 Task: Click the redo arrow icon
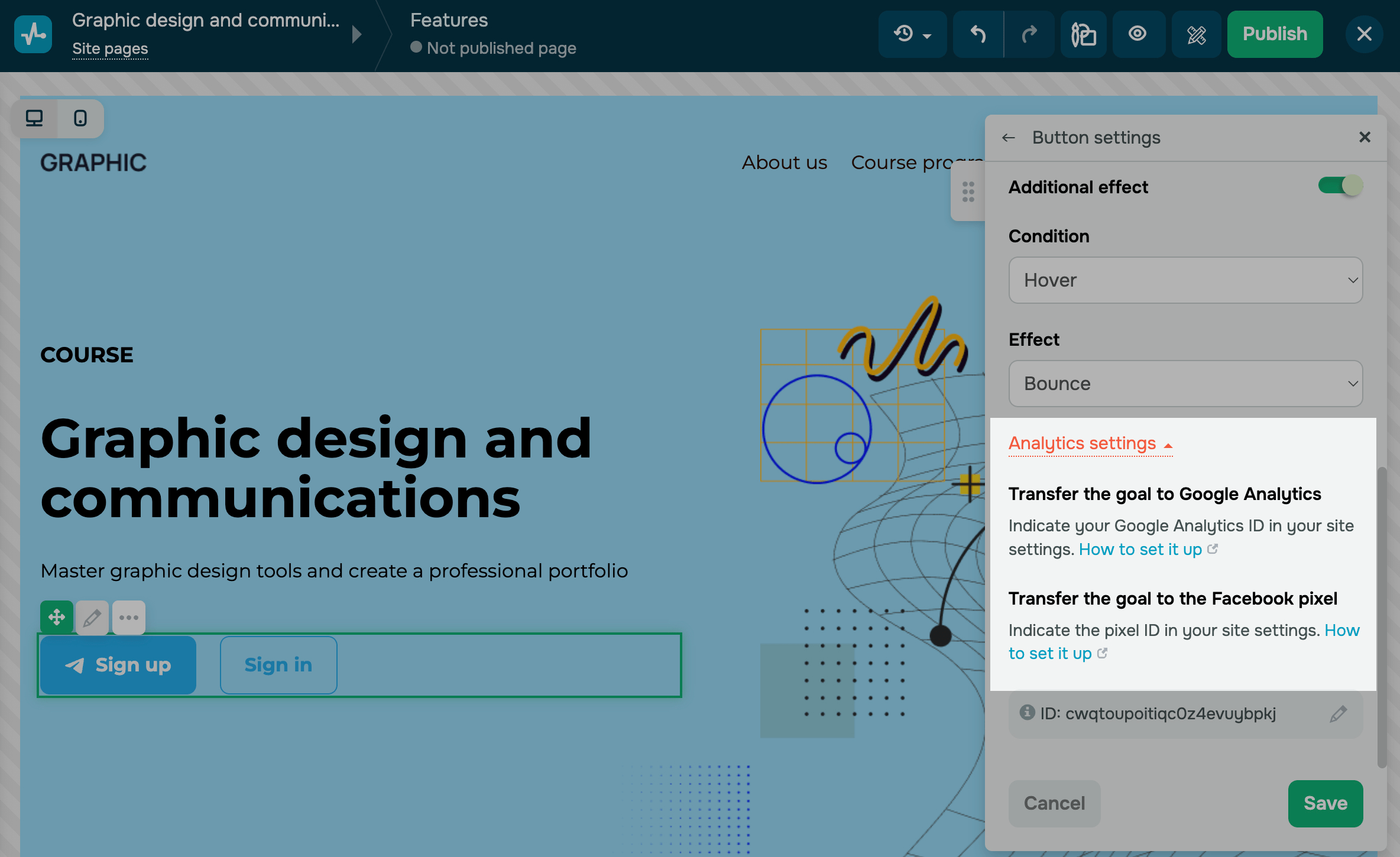[1029, 34]
